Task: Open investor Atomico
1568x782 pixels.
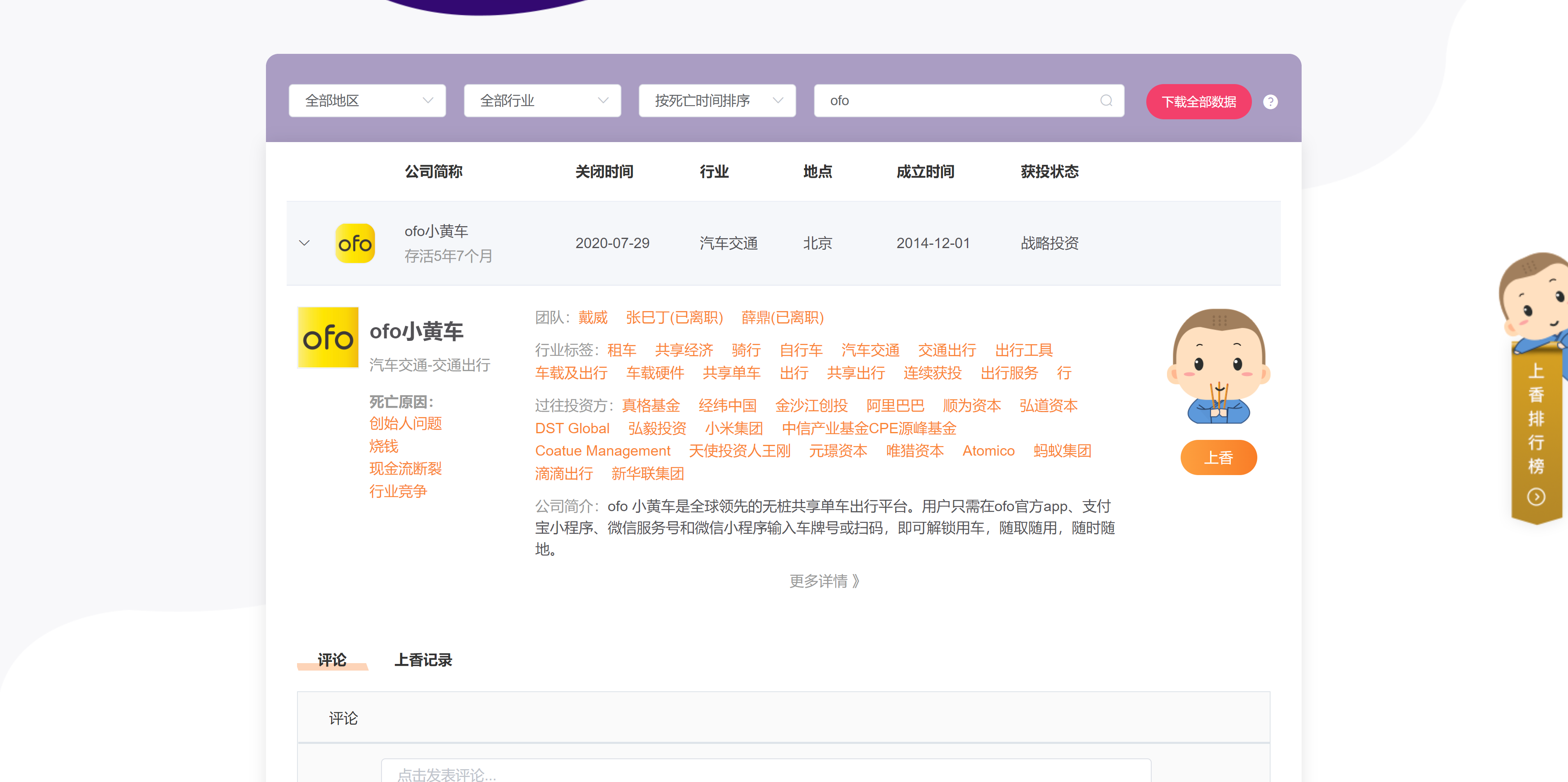Action: coord(988,451)
